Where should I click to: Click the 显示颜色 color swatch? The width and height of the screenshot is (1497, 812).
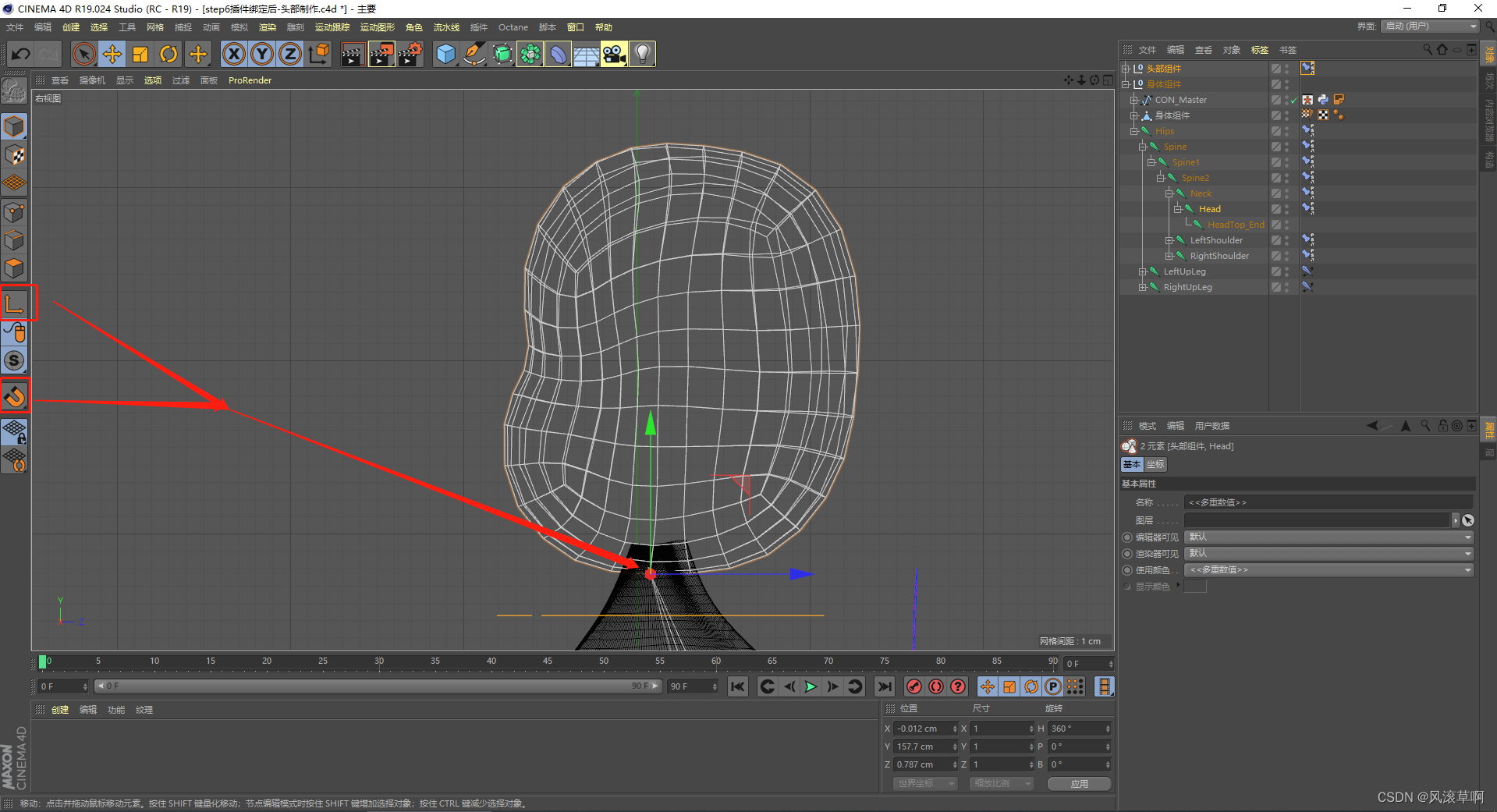pos(1196,586)
